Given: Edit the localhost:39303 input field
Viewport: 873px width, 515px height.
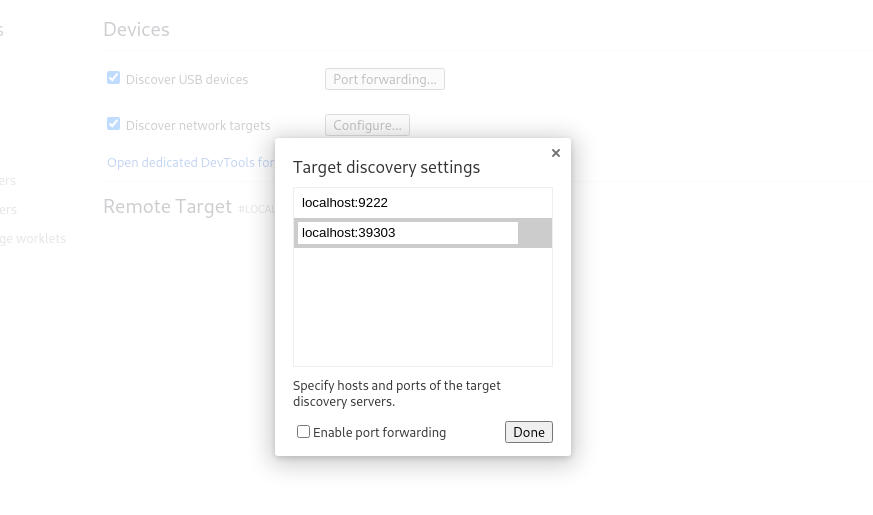Looking at the screenshot, I should click(408, 233).
